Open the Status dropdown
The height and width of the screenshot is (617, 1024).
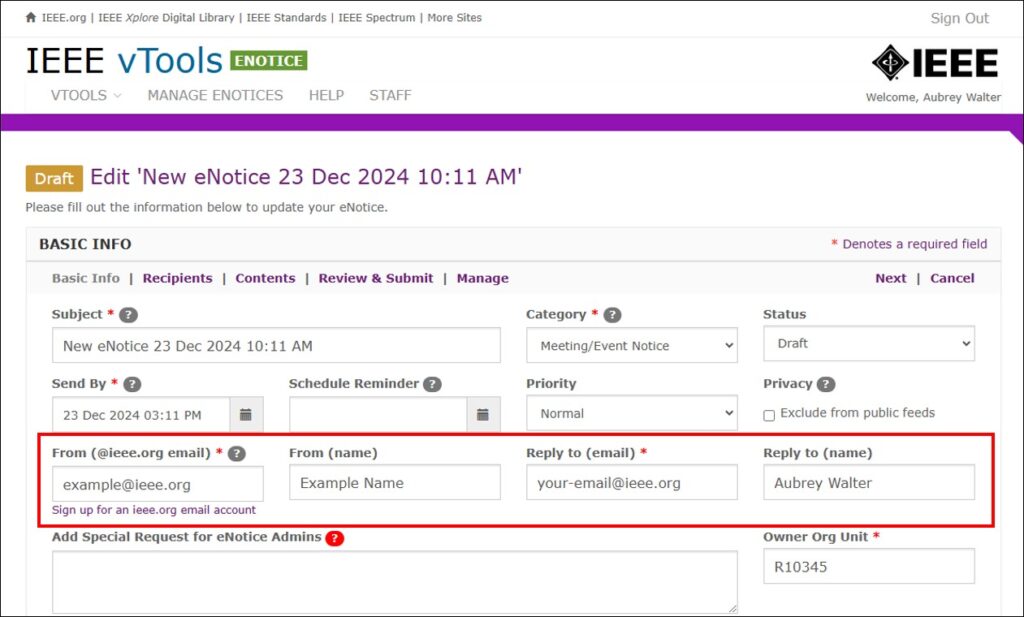click(x=869, y=343)
